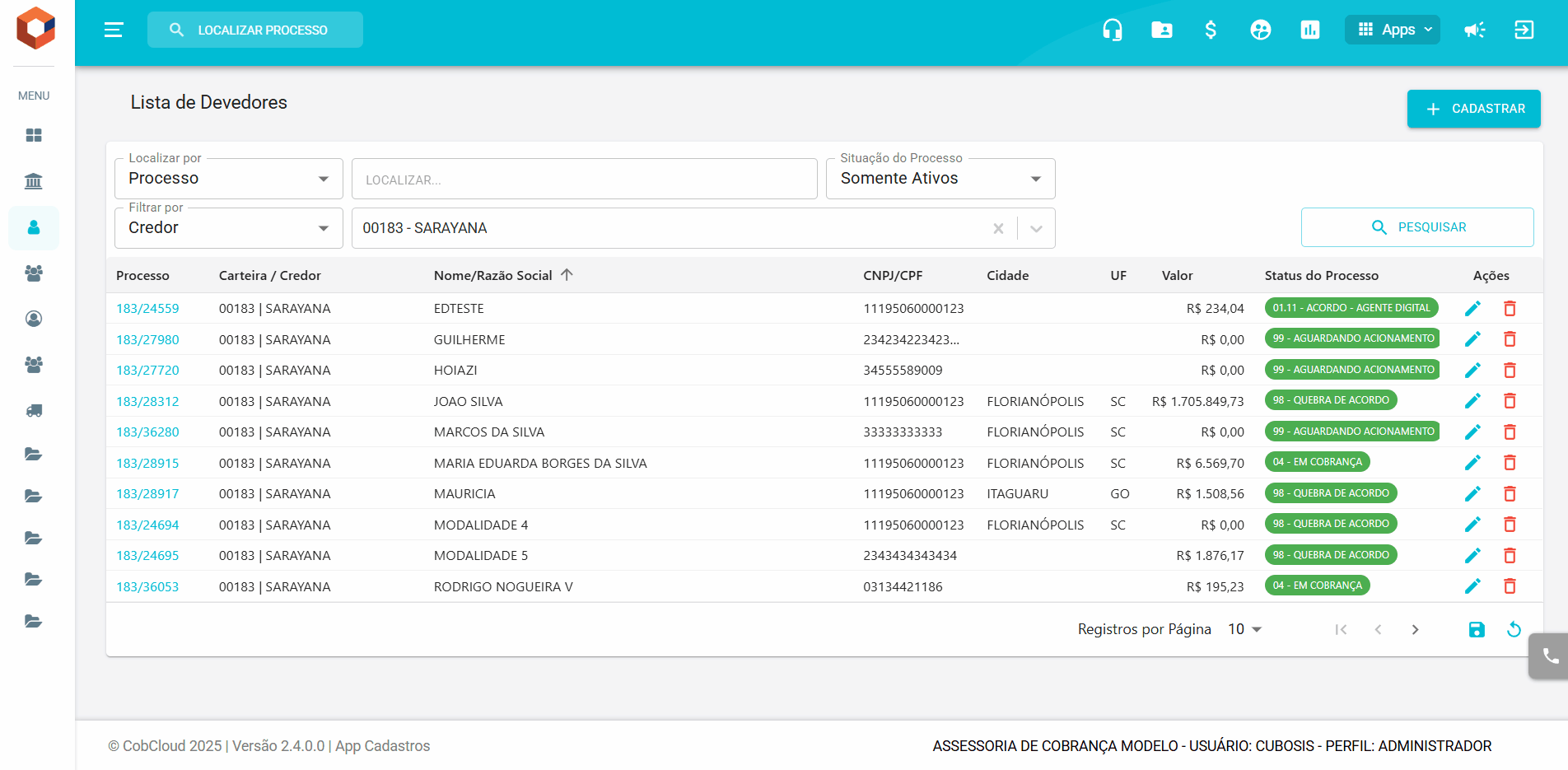Go to the next page of results
1568x770 pixels.
1415,629
